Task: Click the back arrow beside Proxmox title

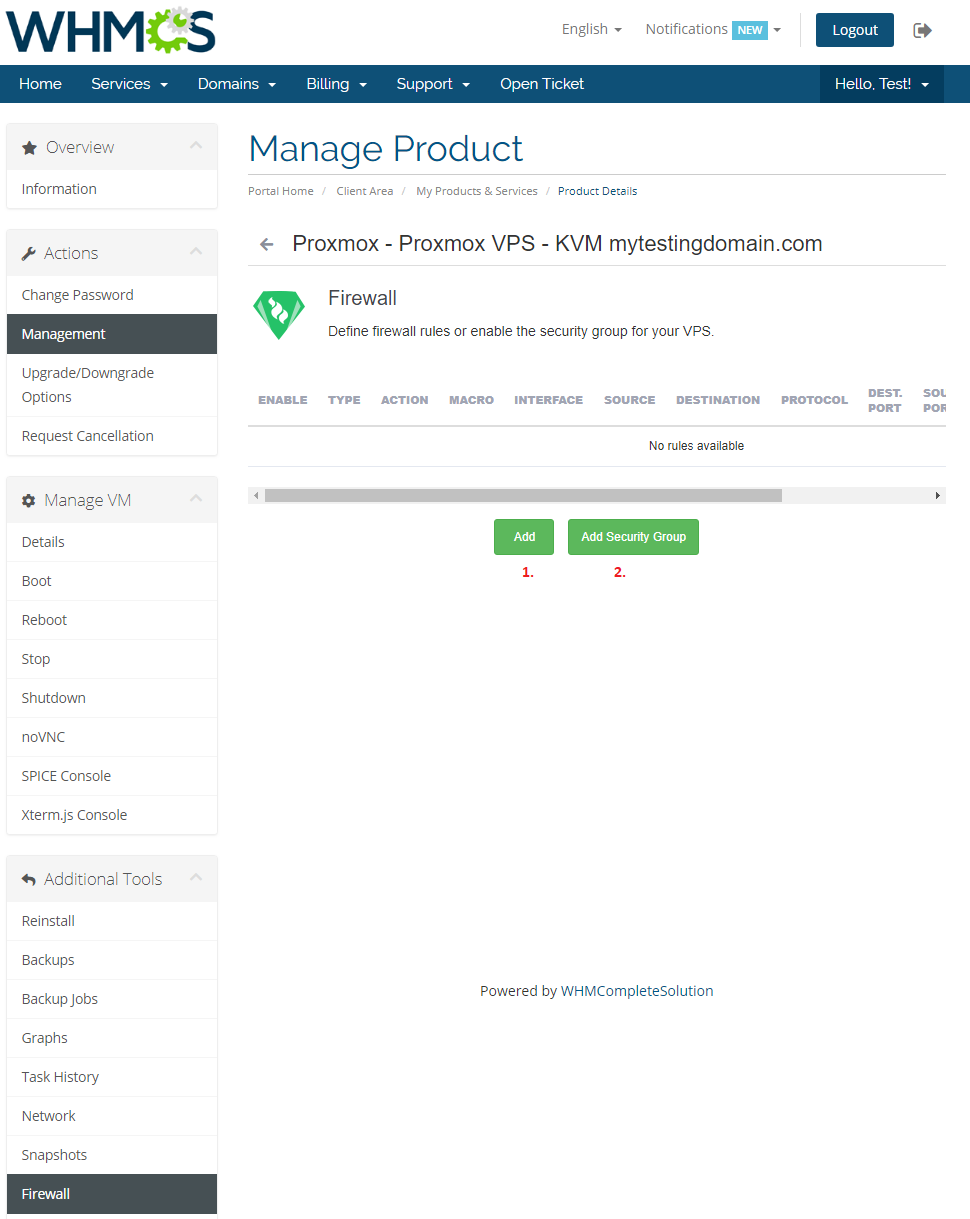Action: coord(266,244)
